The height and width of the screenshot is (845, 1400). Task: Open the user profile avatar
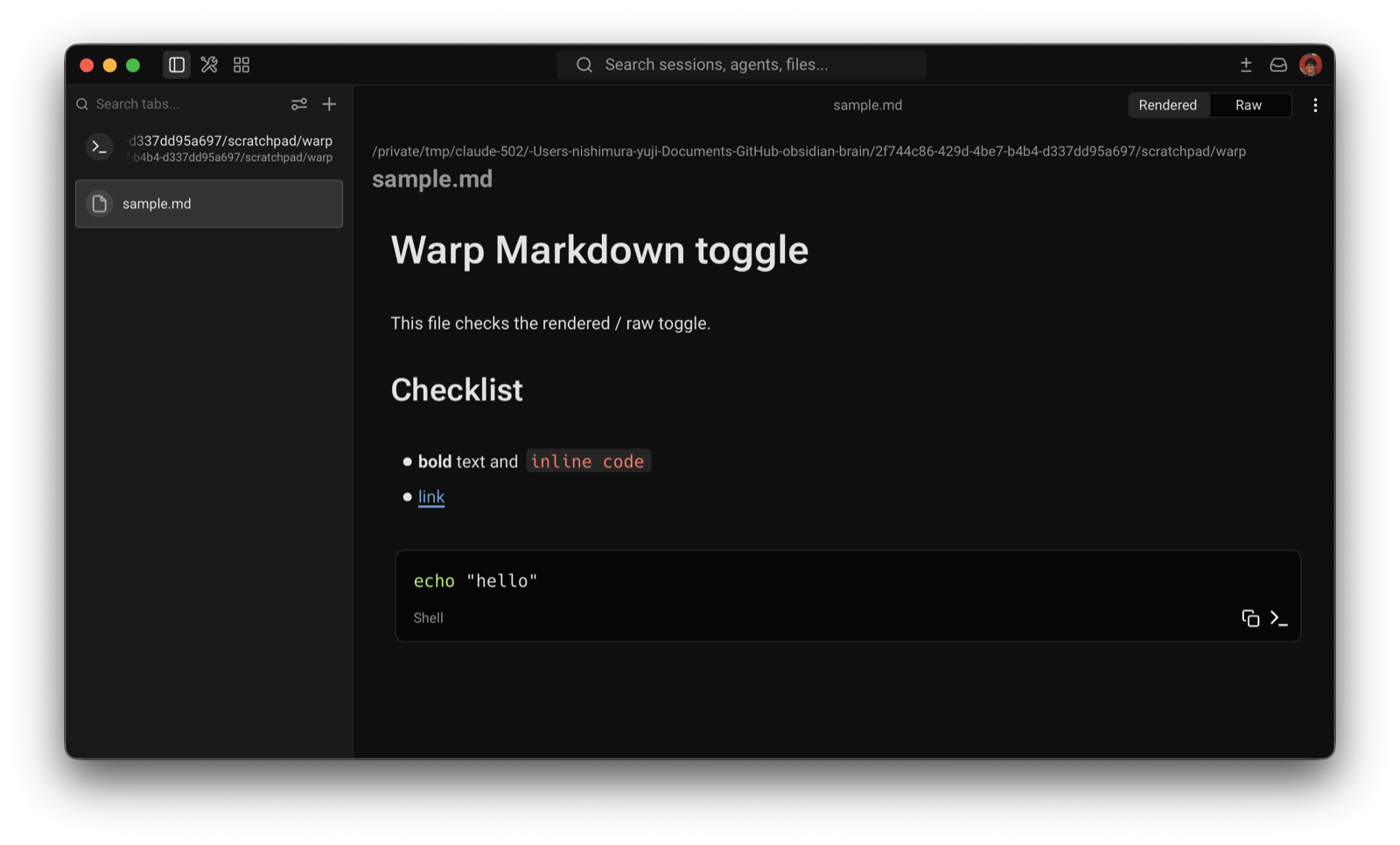point(1311,65)
